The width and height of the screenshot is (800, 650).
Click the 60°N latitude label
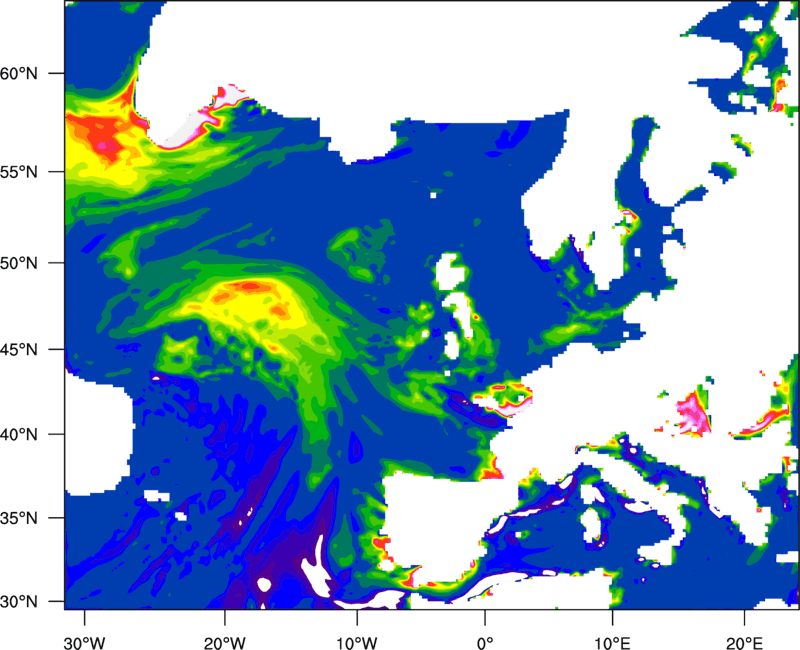pos(19,73)
